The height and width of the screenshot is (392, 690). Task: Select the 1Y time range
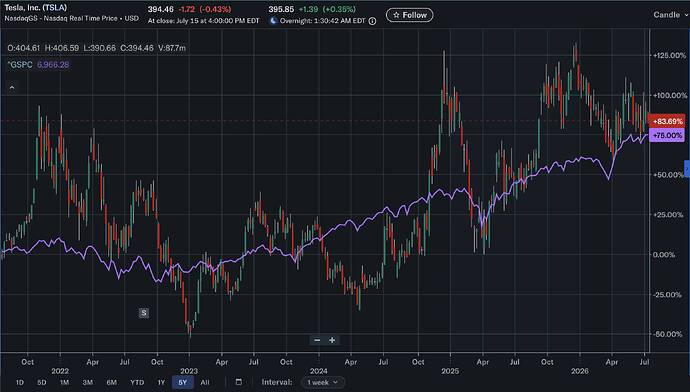point(161,382)
